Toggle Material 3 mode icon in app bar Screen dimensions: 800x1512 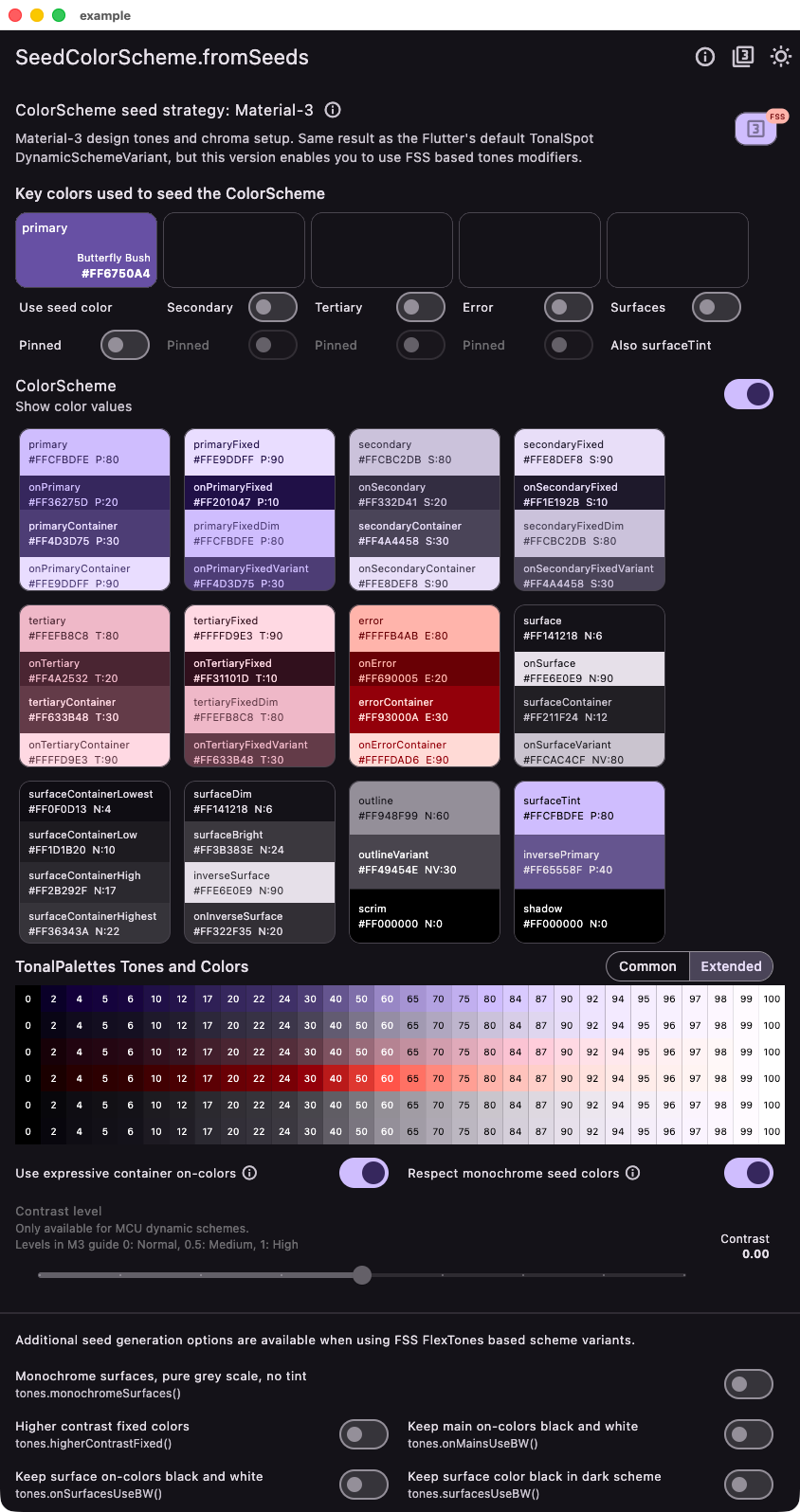(743, 57)
